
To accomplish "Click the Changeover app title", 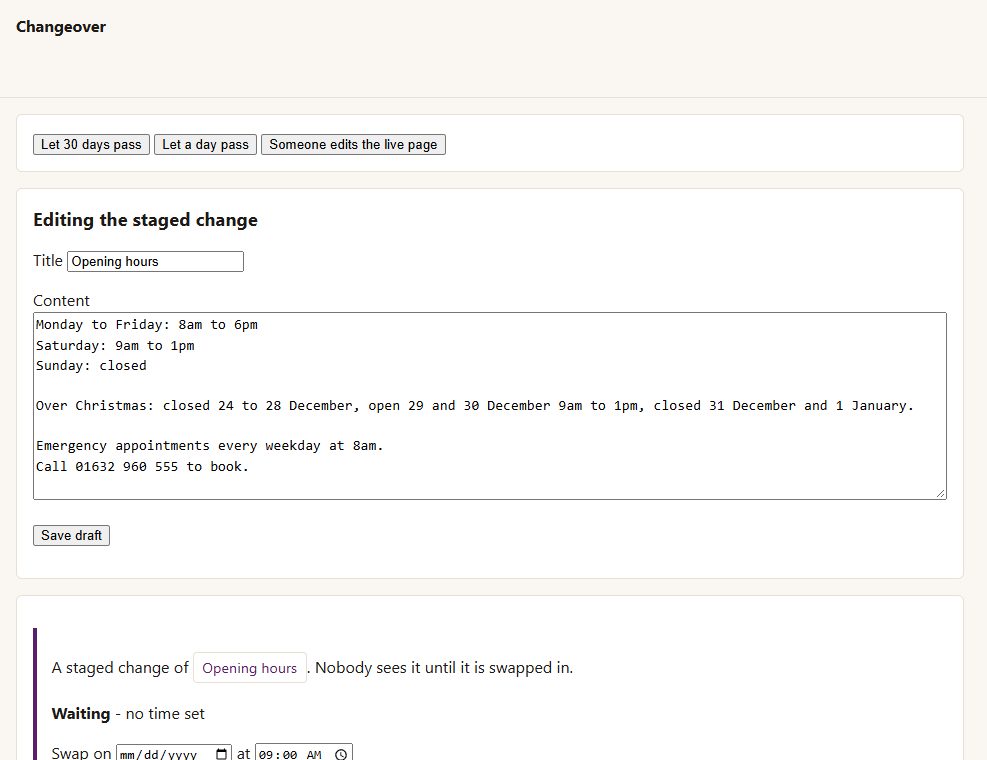I will [61, 26].
